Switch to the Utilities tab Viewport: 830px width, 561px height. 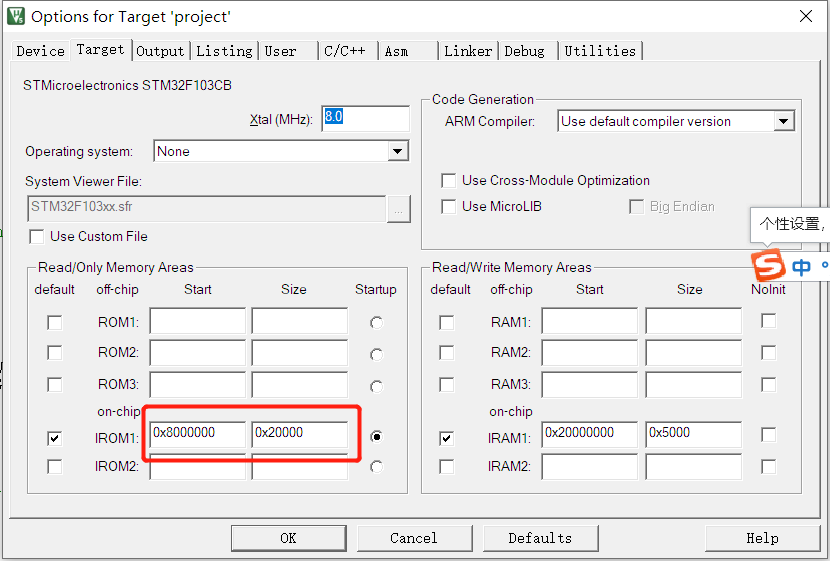pyautogui.click(x=600, y=51)
